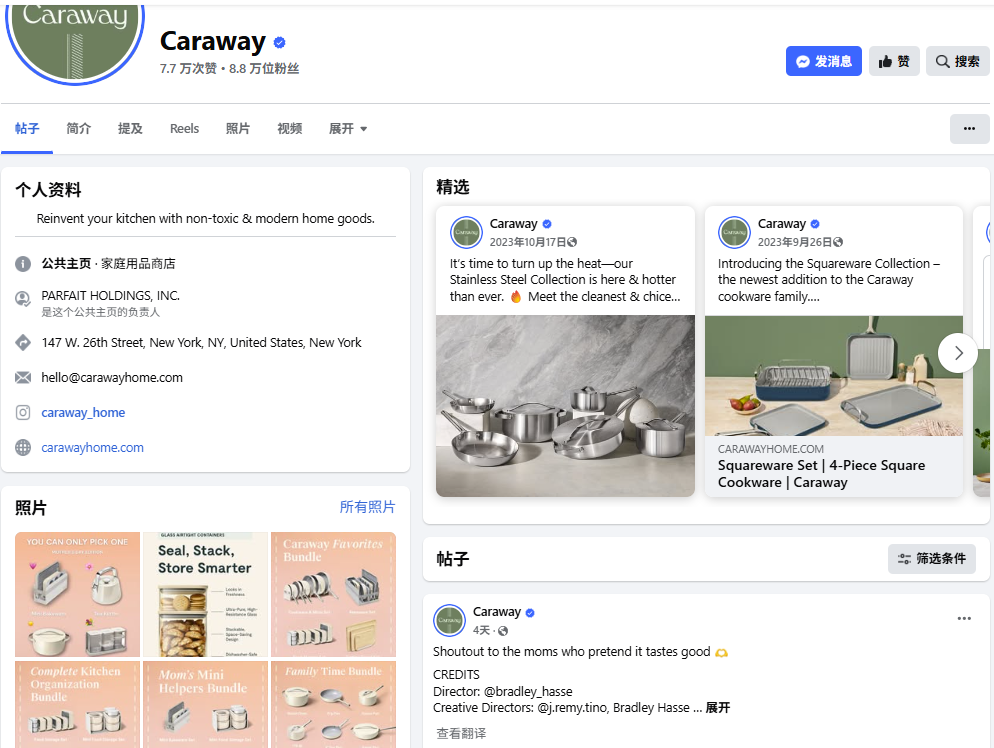Click the 4天 post timestamp
The width and height of the screenshot is (994, 748).
(481, 631)
